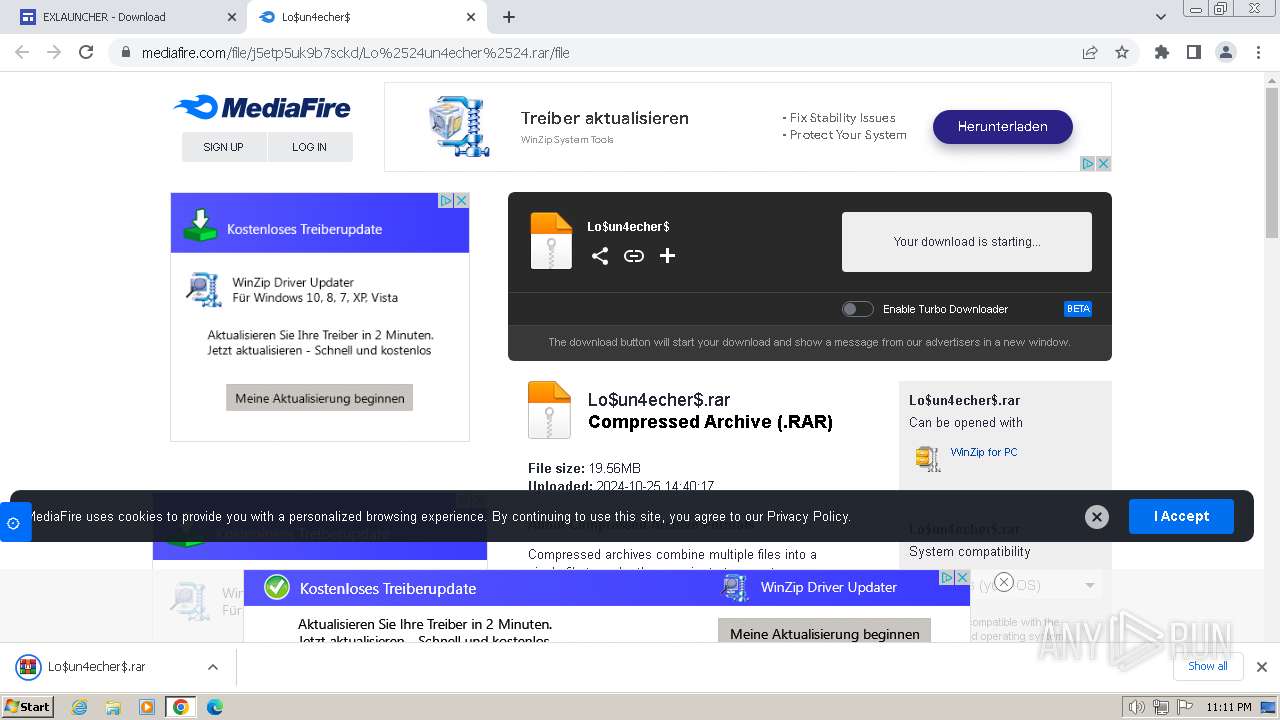Expand options chevron for downloaded rar file
This screenshot has width=1280, height=720.
point(212,667)
